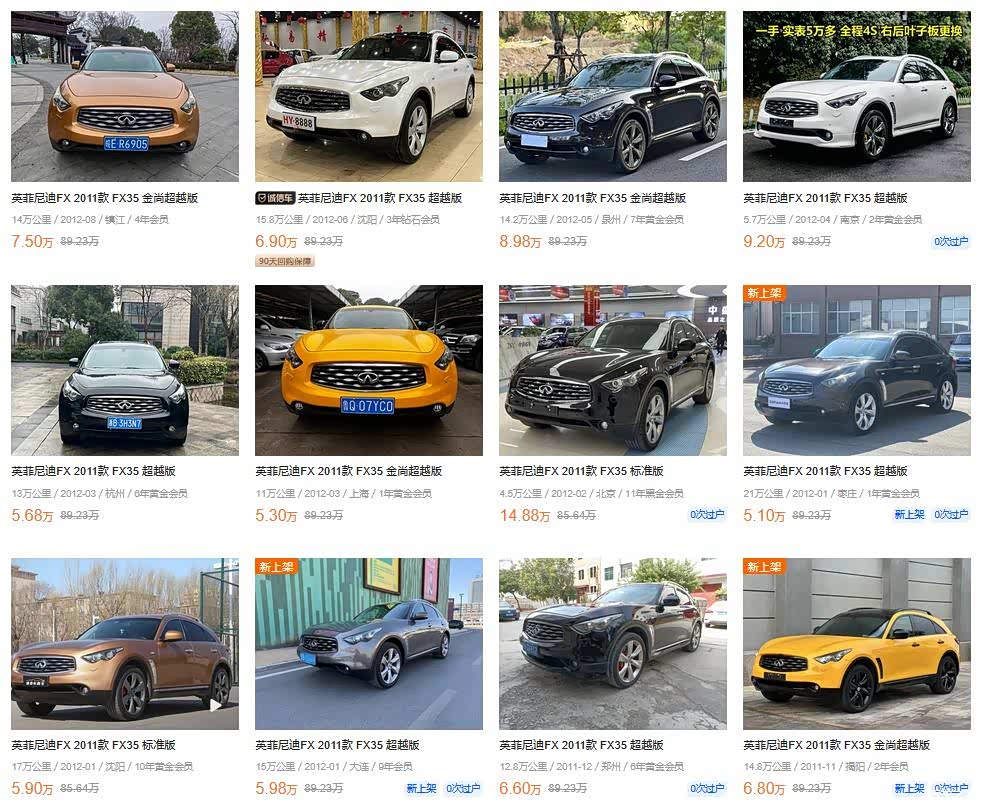Image resolution: width=982 pixels, height=808 pixels.
Task: Click the 0次过户 tag on the 6.60万 Zhengzhou listing
Action: 707,788
